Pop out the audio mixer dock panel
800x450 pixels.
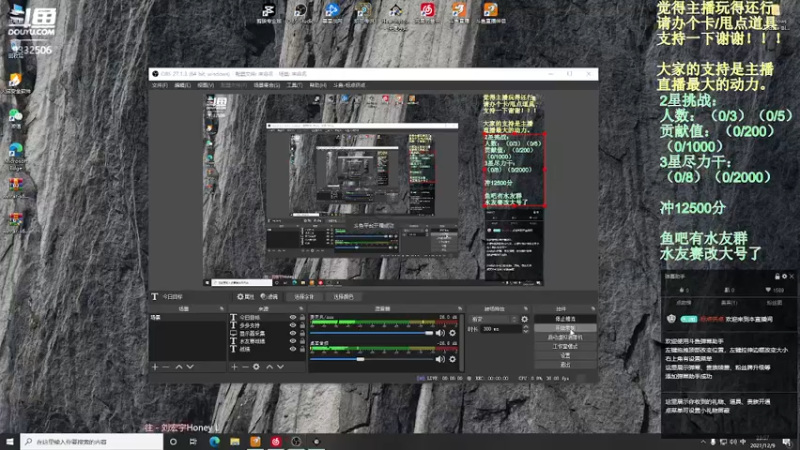point(460,309)
